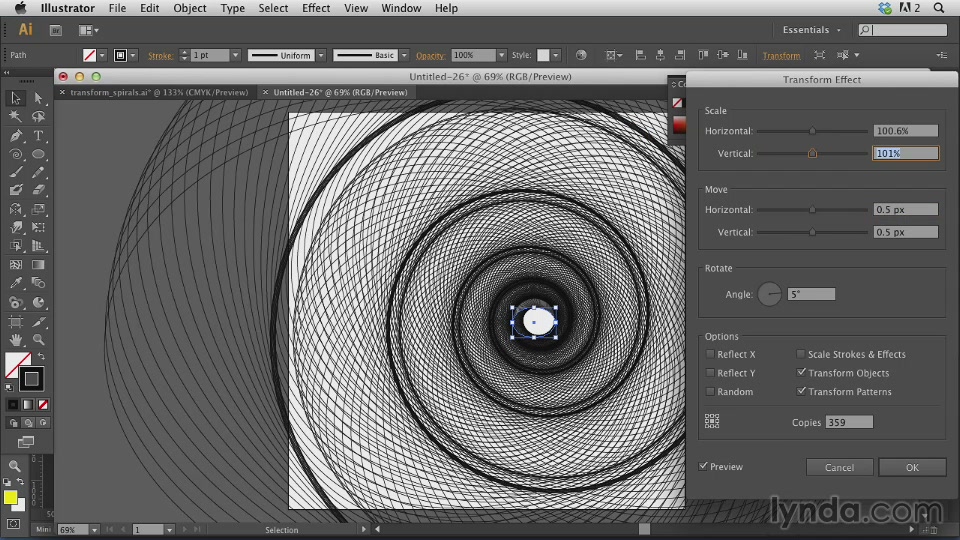Click the Copies input field
The height and width of the screenshot is (540, 960).
click(x=849, y=422)
